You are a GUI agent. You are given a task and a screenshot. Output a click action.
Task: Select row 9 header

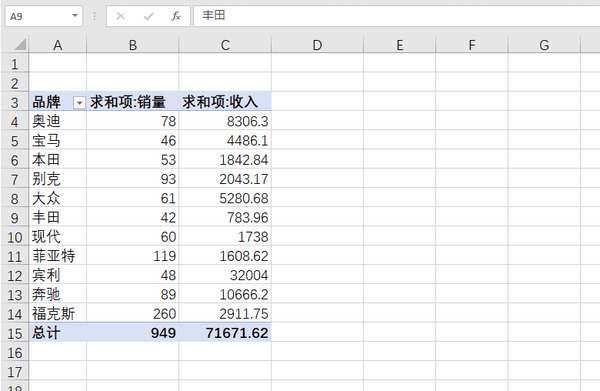[x=15, y=218]
